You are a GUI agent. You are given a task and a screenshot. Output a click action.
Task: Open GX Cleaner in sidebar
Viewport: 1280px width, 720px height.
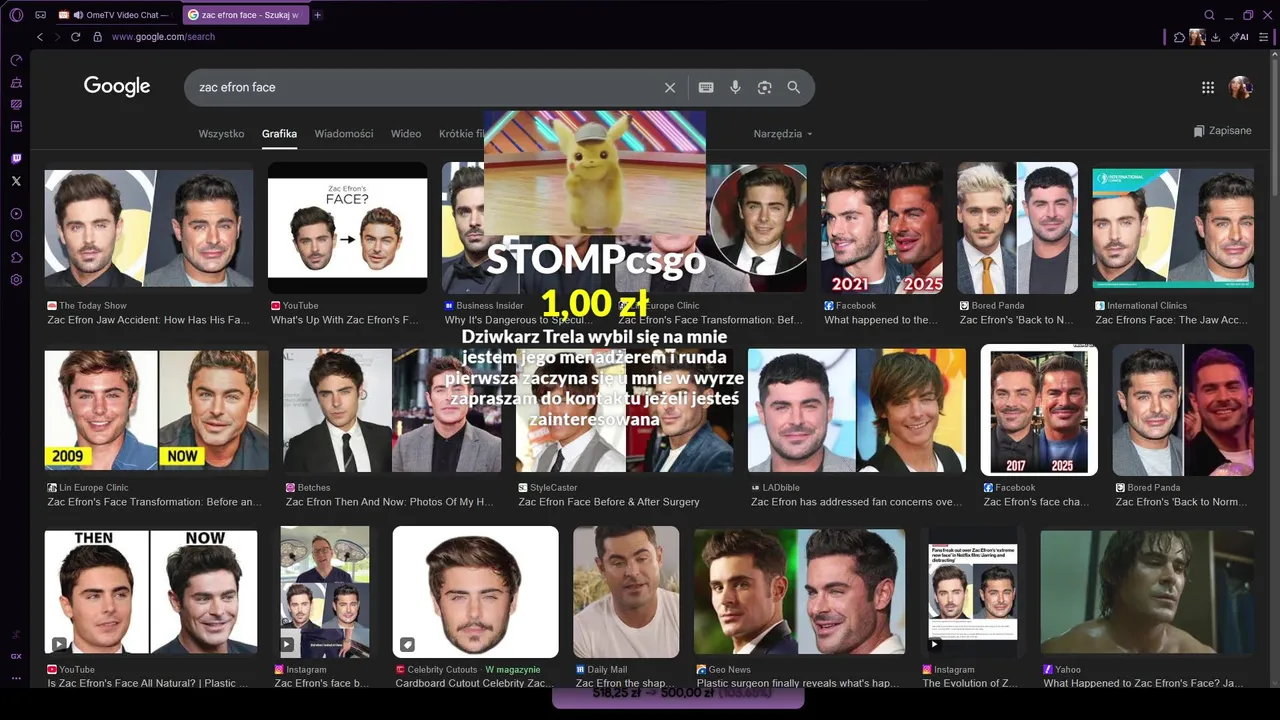tap(16, 82)
